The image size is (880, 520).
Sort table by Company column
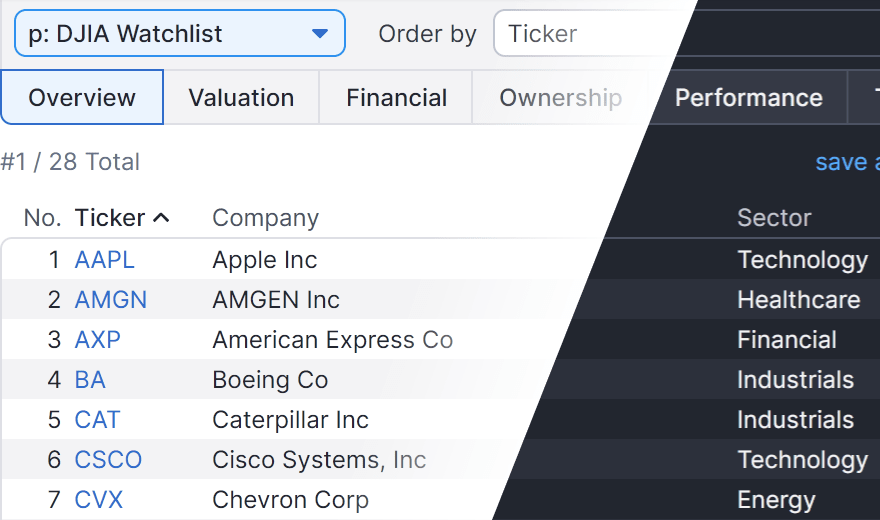click(x=265, y=218)
